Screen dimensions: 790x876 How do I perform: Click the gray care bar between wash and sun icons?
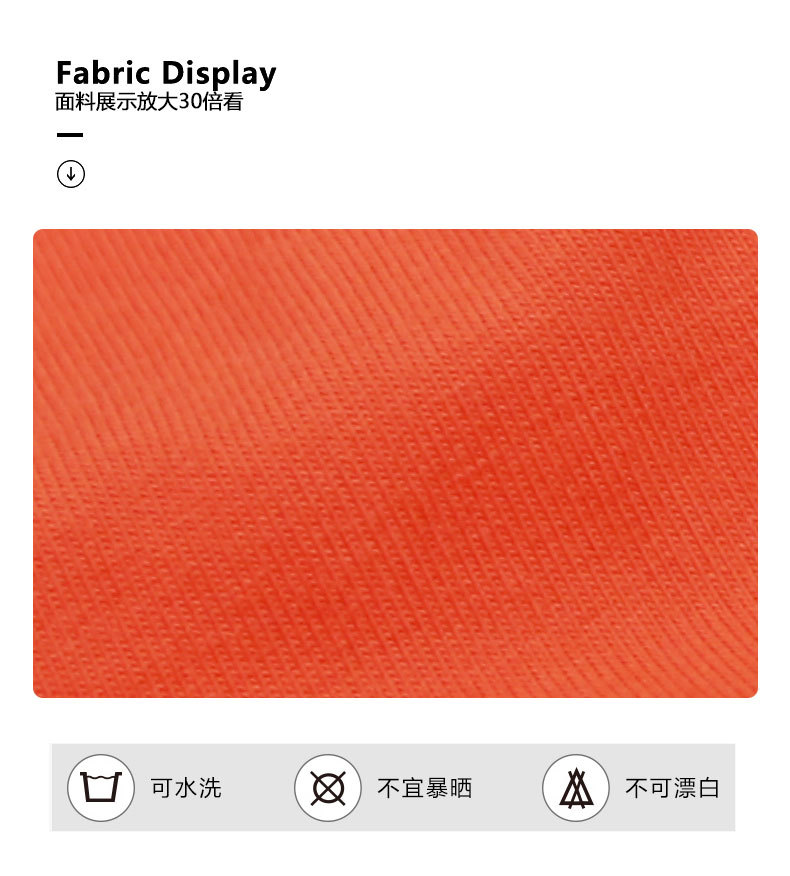(258, 788)
